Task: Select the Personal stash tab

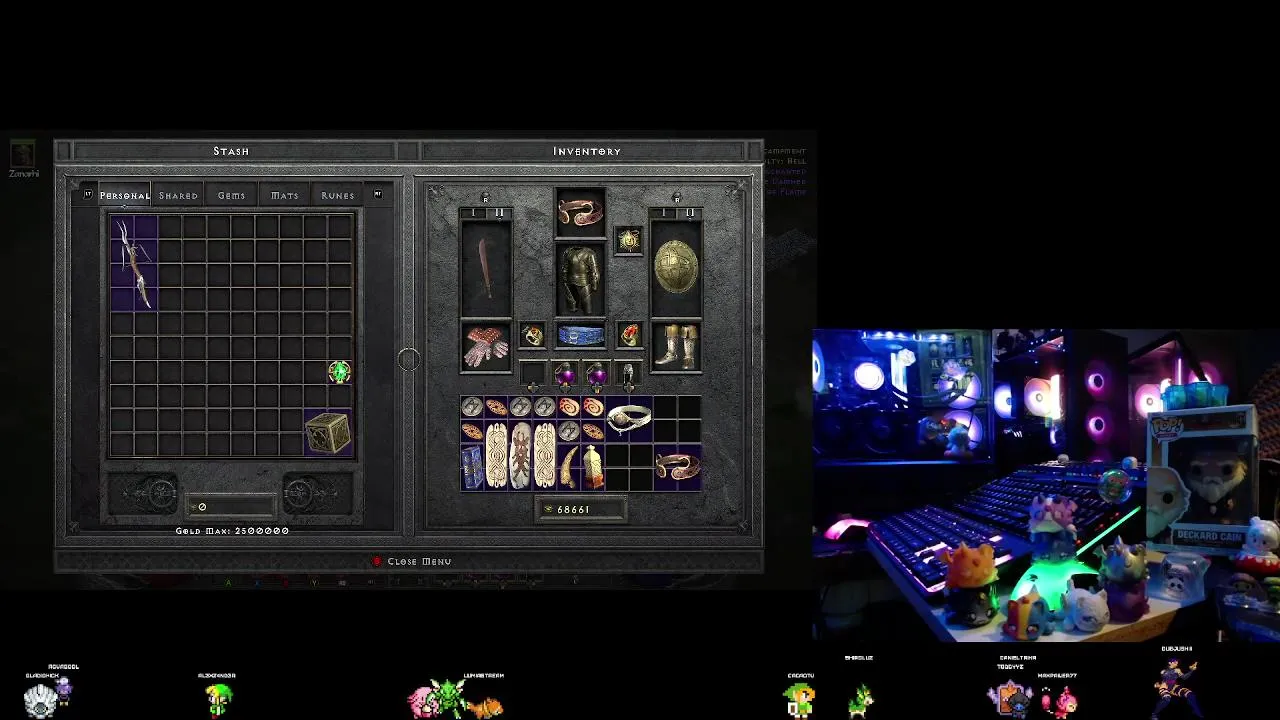Action: pos(124,195)
